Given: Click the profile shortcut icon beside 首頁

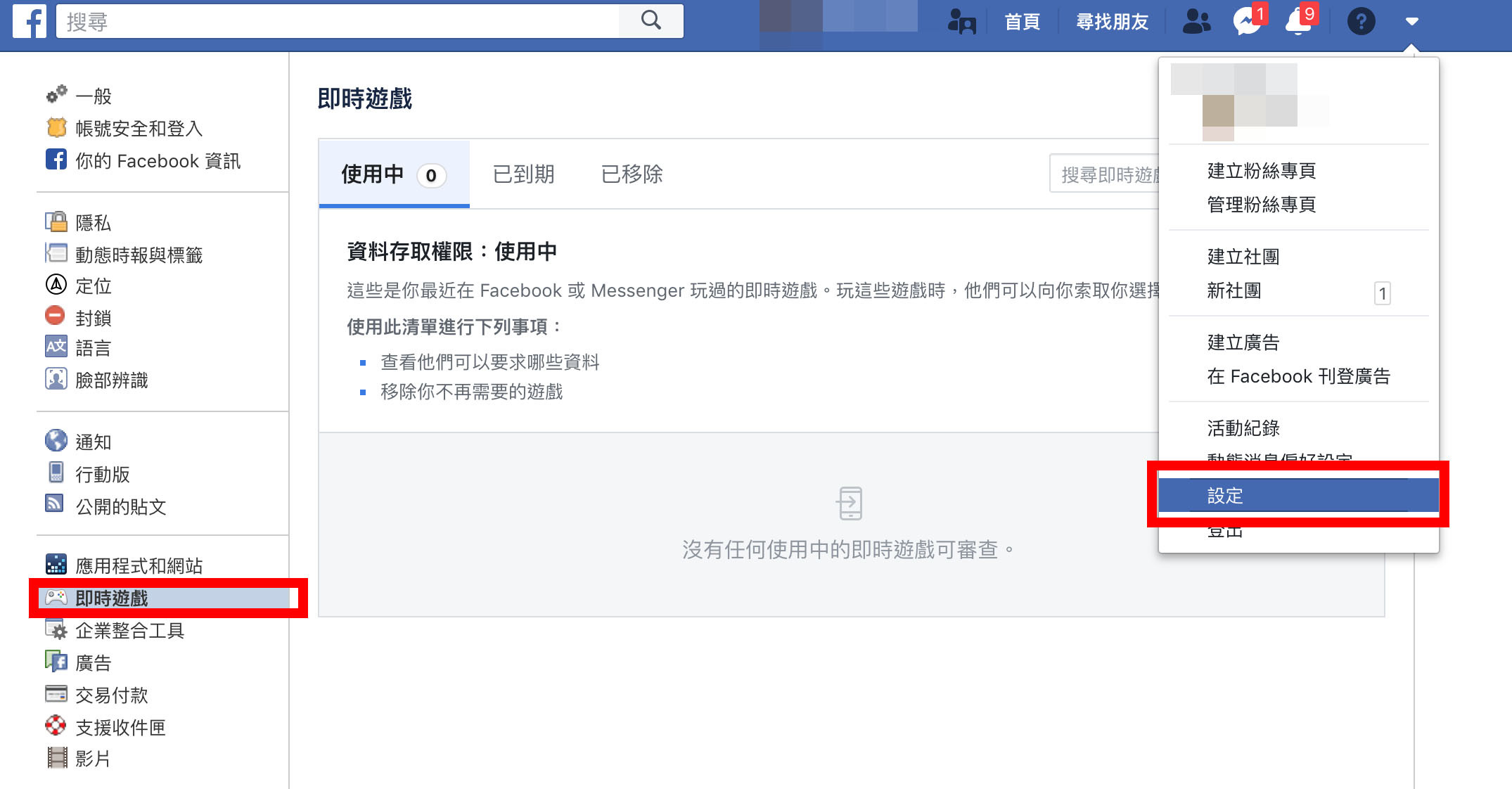Looking at the screenshot, I should point(961,22).
